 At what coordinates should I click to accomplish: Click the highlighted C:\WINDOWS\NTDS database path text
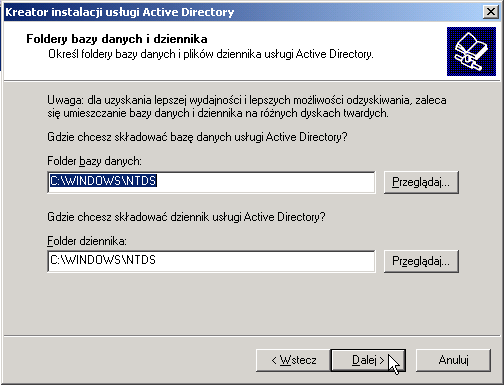coord(103,181)
